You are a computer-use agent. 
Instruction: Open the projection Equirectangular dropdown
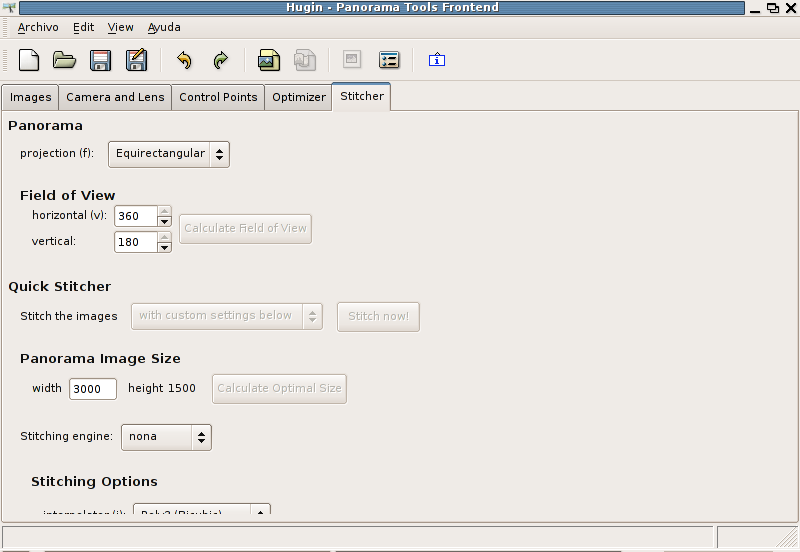click(169, 154)
